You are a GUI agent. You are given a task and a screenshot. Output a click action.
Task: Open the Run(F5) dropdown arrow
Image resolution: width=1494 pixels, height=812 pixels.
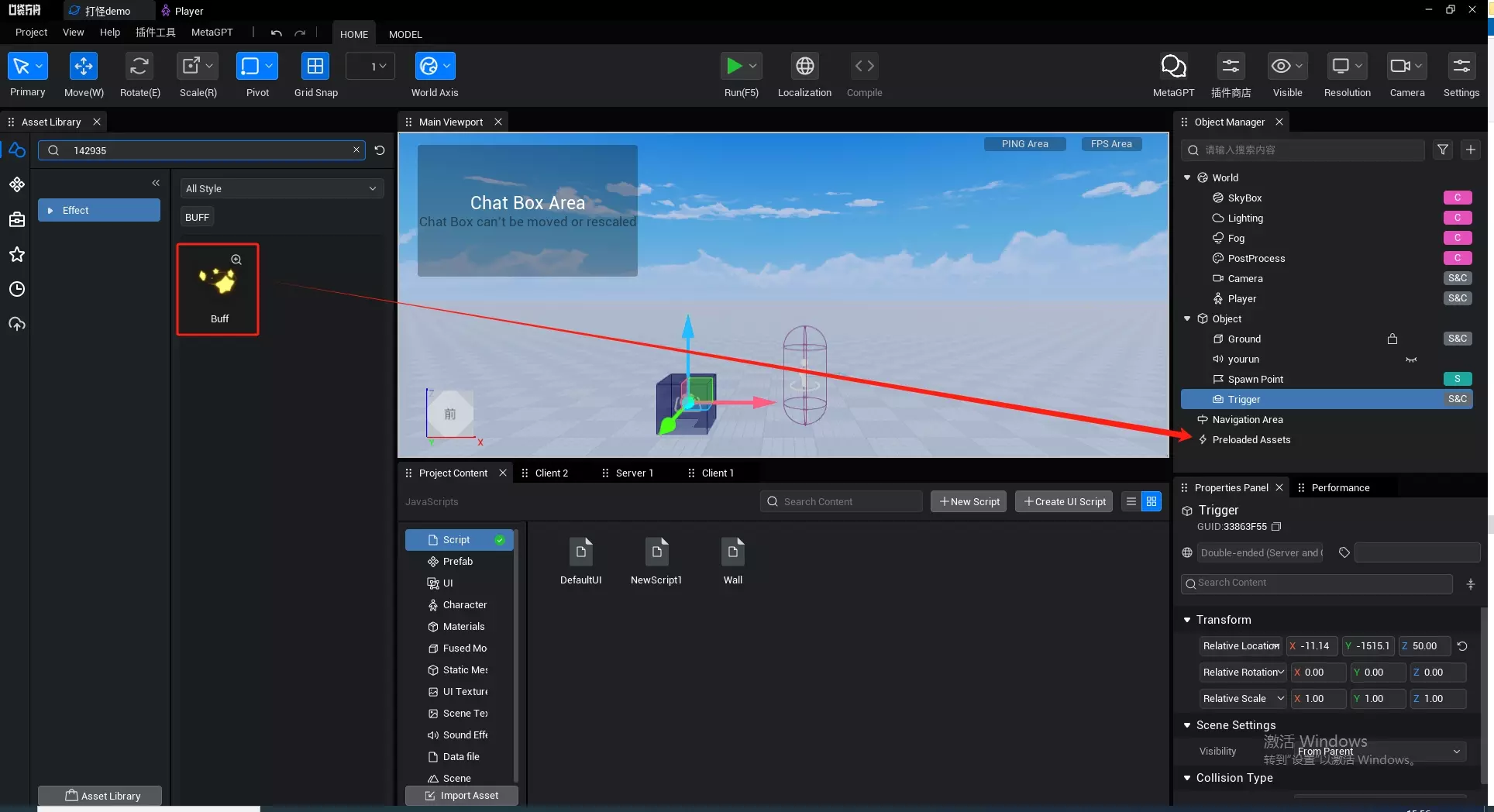point(754,66)
